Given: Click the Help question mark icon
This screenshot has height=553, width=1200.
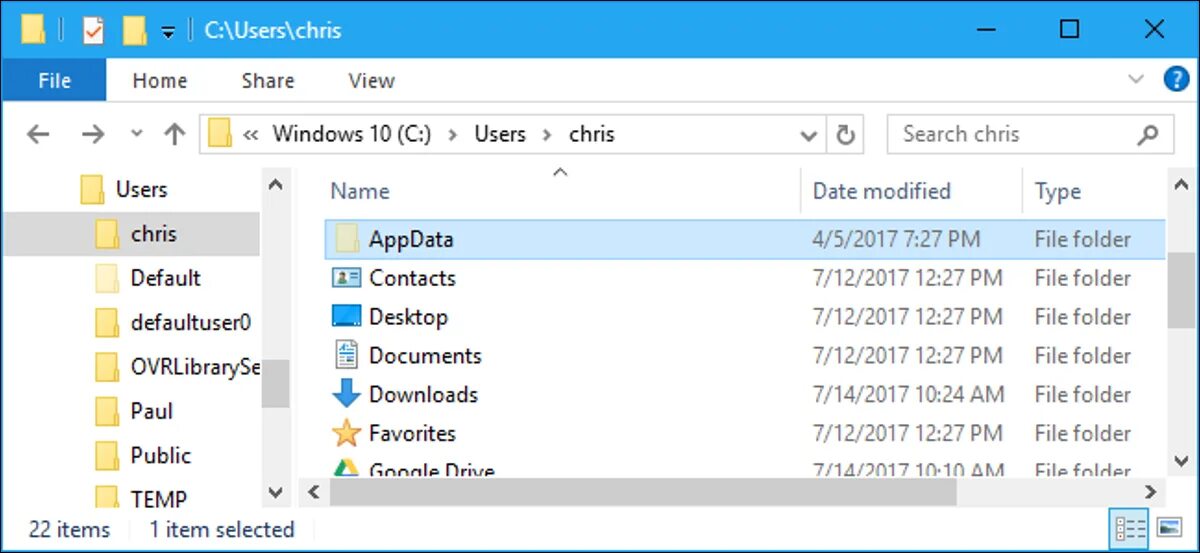Looking at the screenshot, I should coord(1176,80).
